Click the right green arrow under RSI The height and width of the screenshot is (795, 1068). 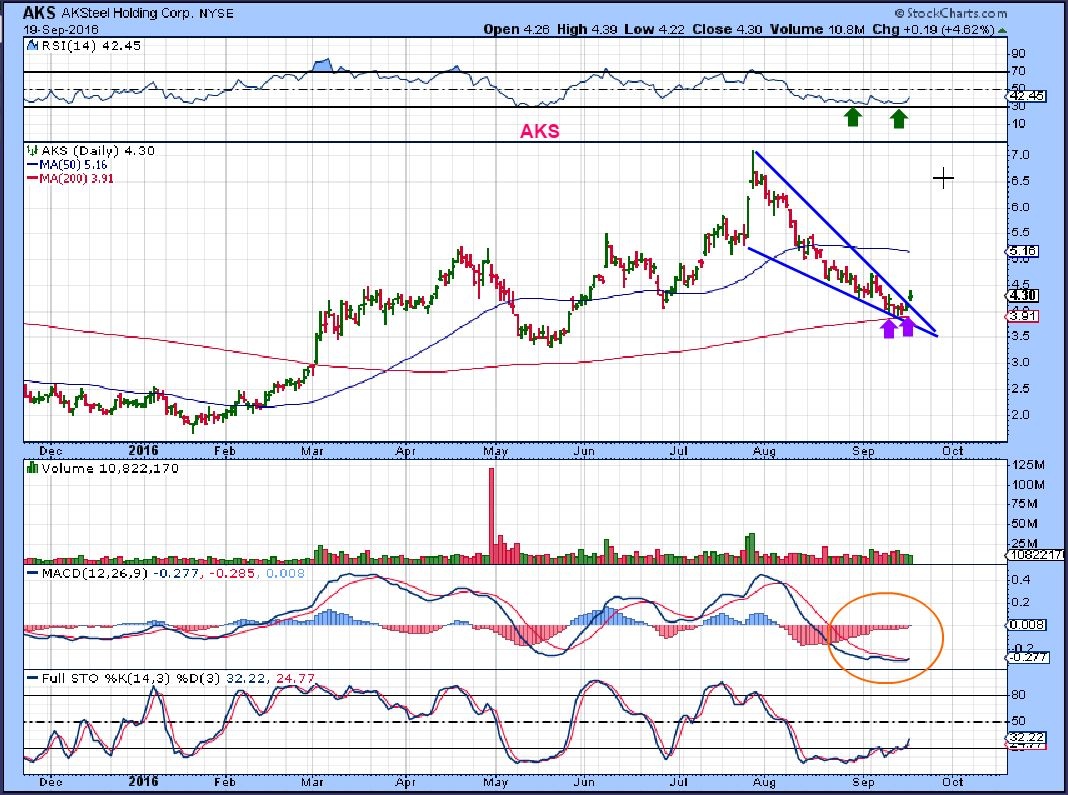[898, 119]
